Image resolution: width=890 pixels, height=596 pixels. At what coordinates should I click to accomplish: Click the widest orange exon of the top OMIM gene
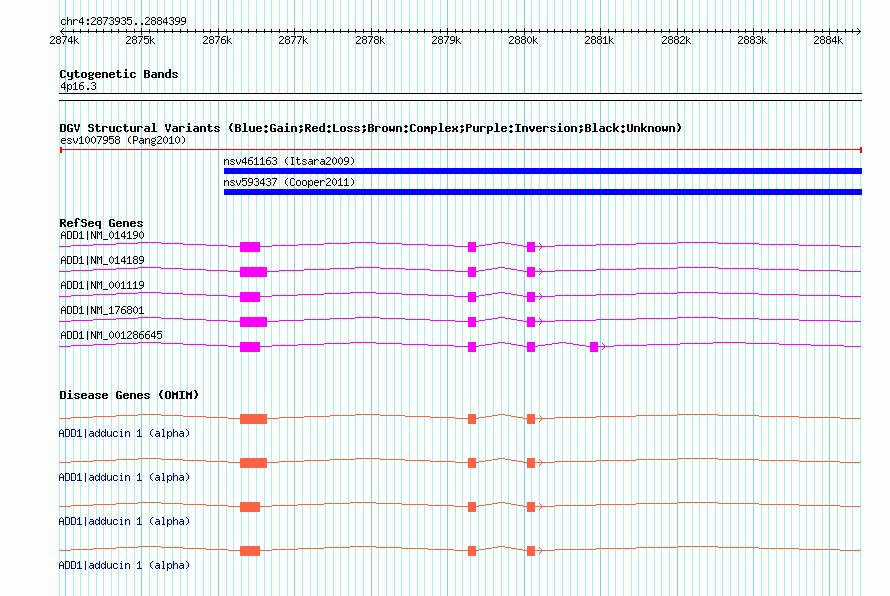click(253, 419)
